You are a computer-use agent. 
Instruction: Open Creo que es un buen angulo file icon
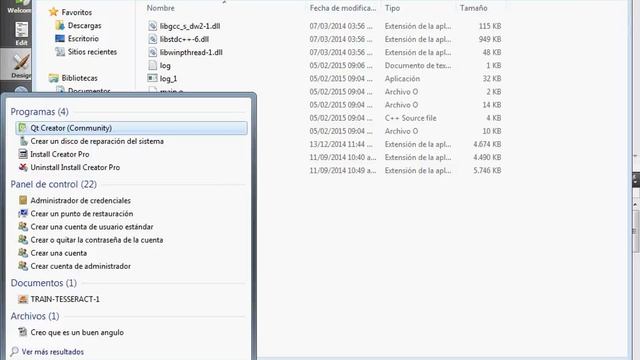[x=23, y=332]
